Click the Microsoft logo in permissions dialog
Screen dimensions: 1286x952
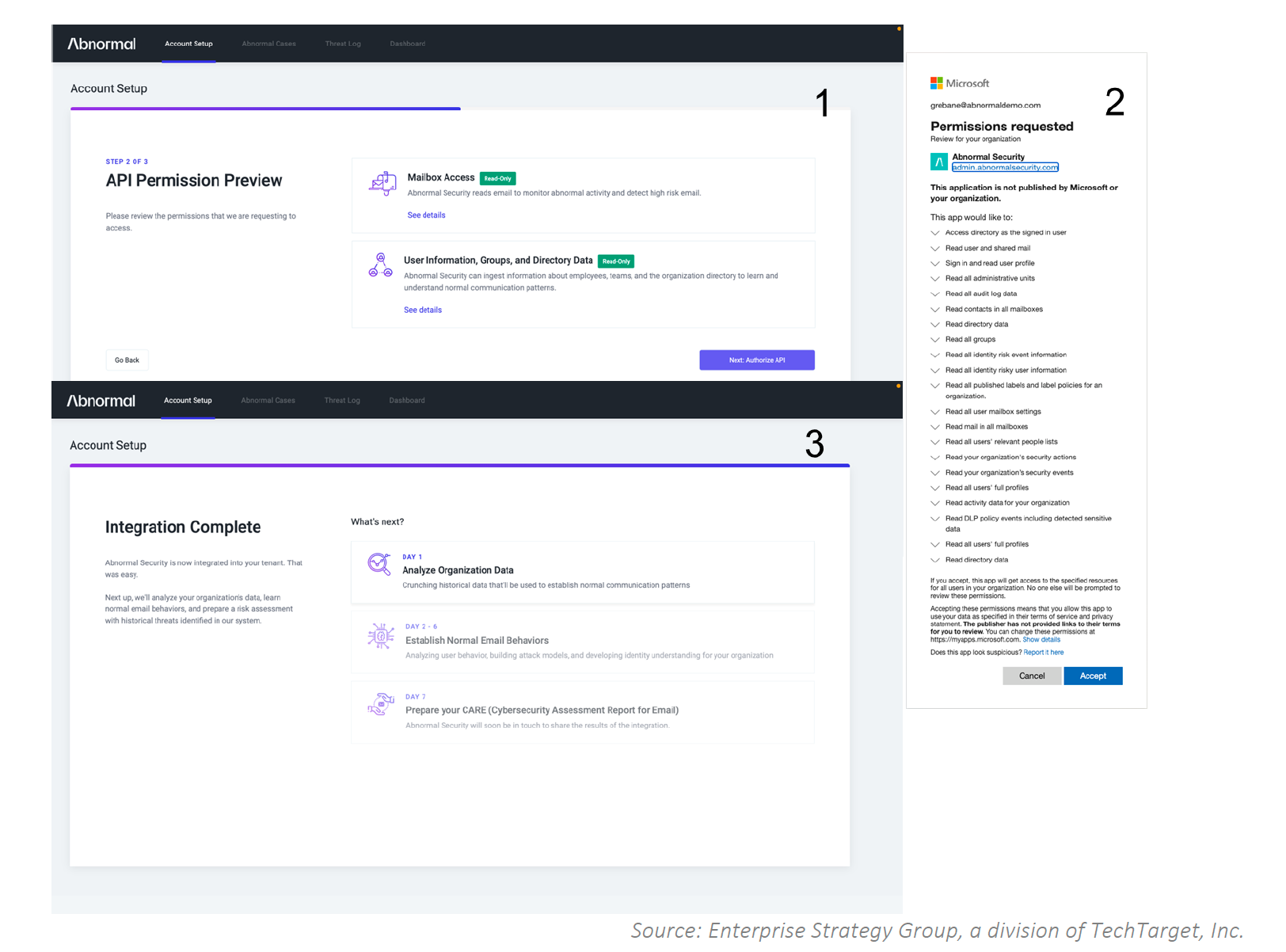coord(960,83)
